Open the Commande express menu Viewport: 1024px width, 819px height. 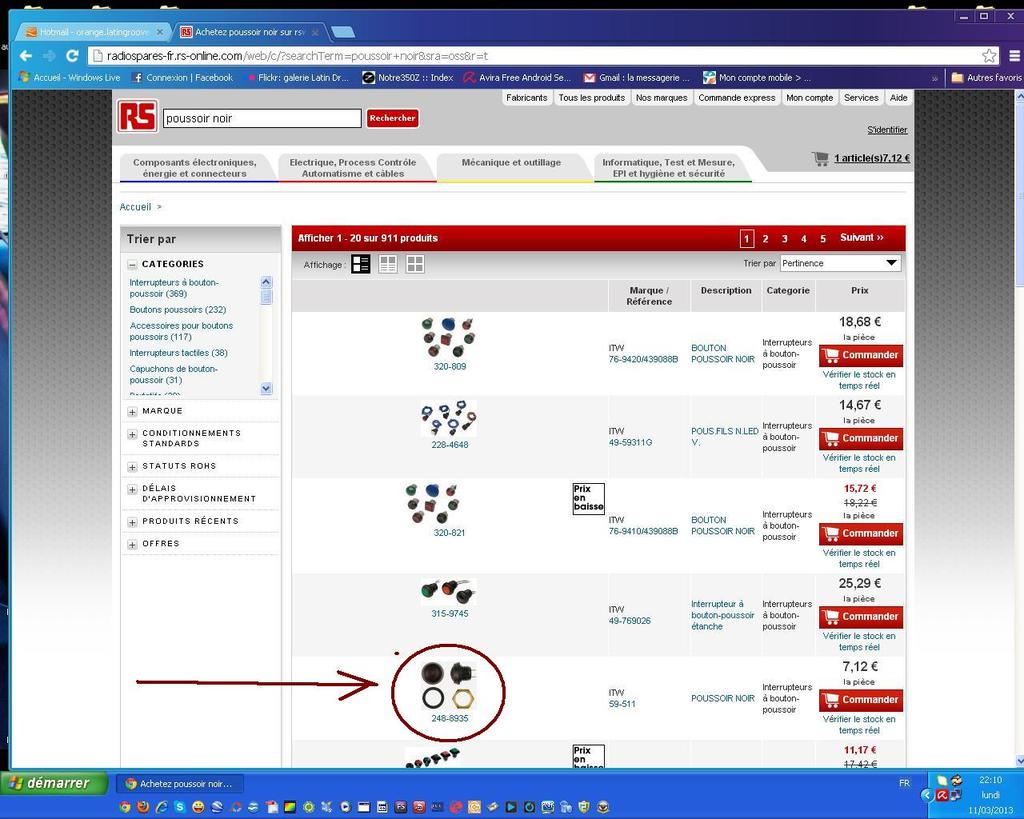click(x=737, y=98)
